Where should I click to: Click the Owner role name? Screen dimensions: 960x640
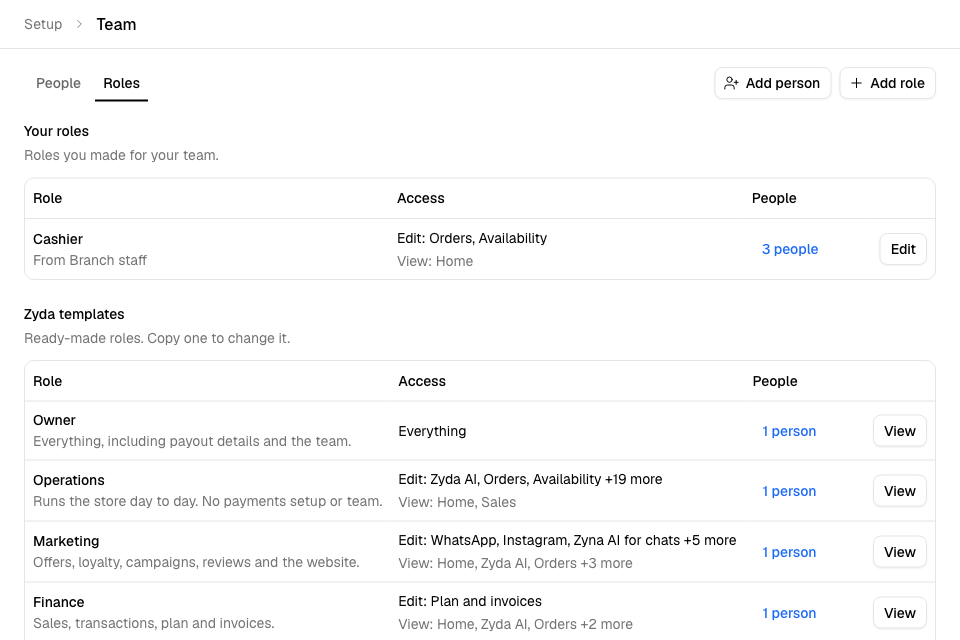tap(54, 420)
